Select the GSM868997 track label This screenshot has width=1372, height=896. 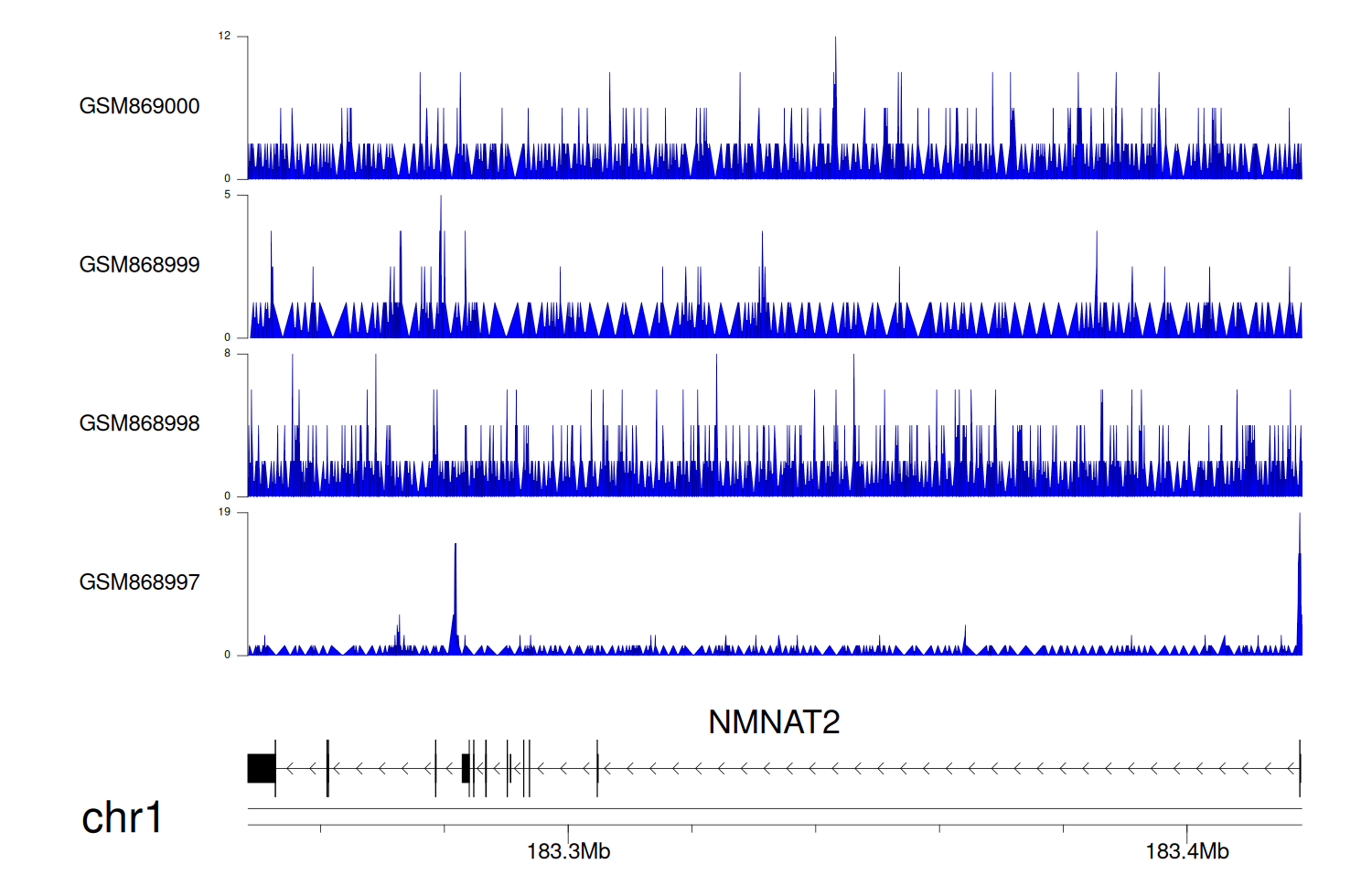pyautogui.click(x=139, y=581)
